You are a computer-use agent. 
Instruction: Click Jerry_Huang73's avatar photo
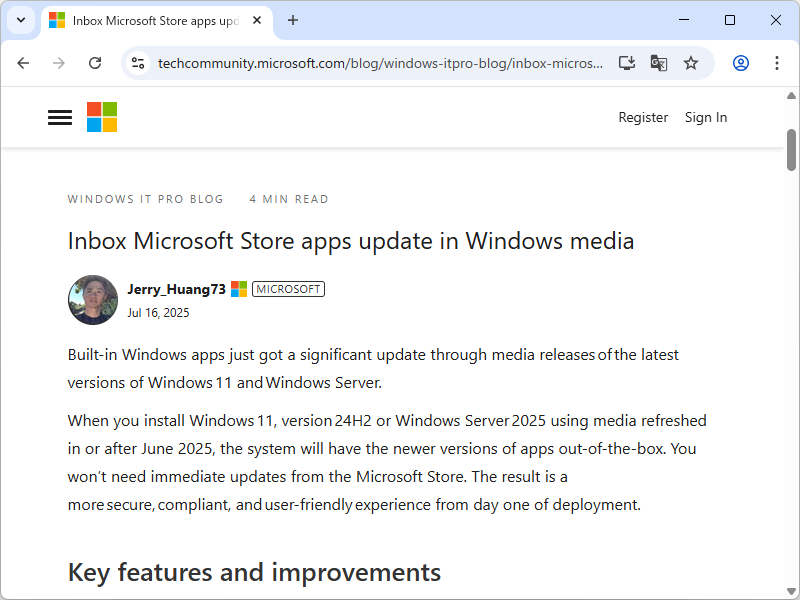[93, 300]
